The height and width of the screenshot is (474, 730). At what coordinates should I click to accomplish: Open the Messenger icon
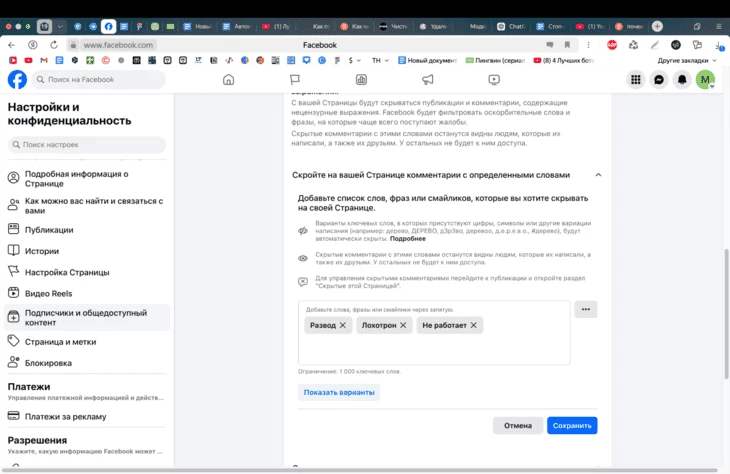[x=659, y=80]
